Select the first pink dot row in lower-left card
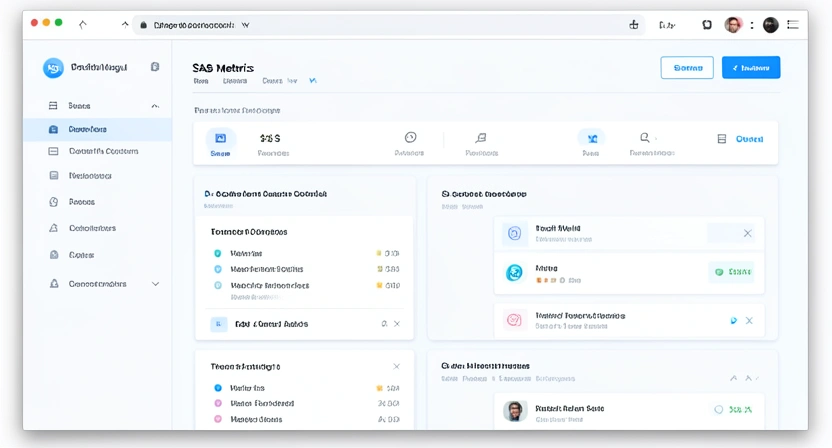This screenshot has width=832, height=448. coord(305,403)
